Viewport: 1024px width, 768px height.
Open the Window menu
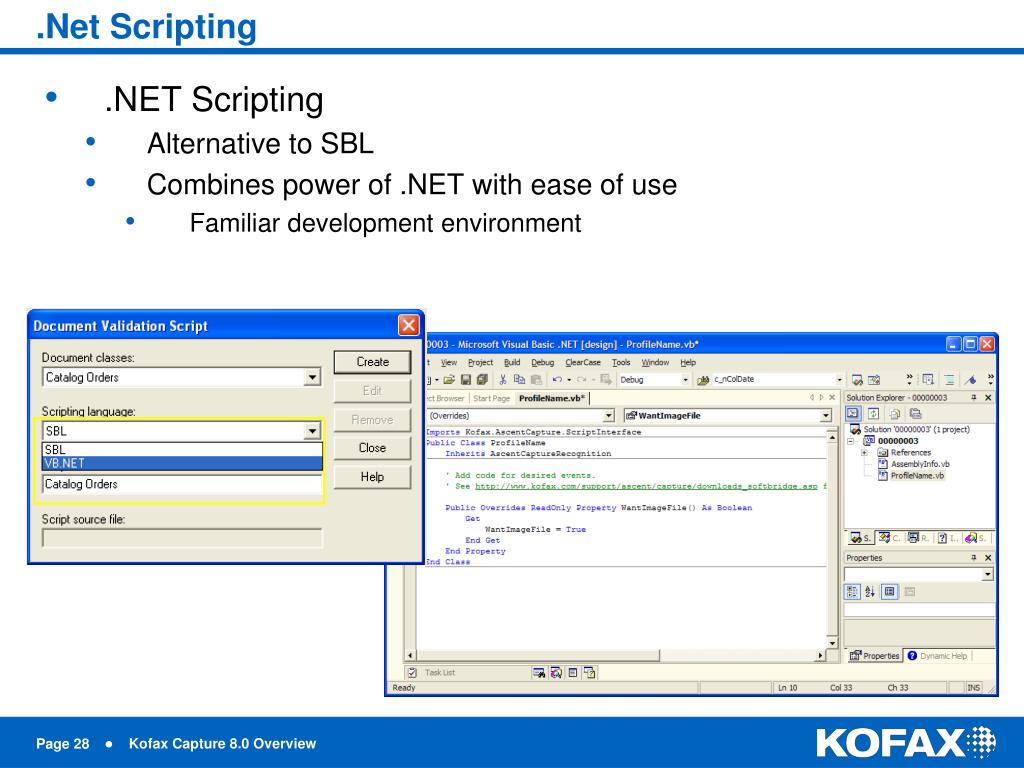point(655,362)
